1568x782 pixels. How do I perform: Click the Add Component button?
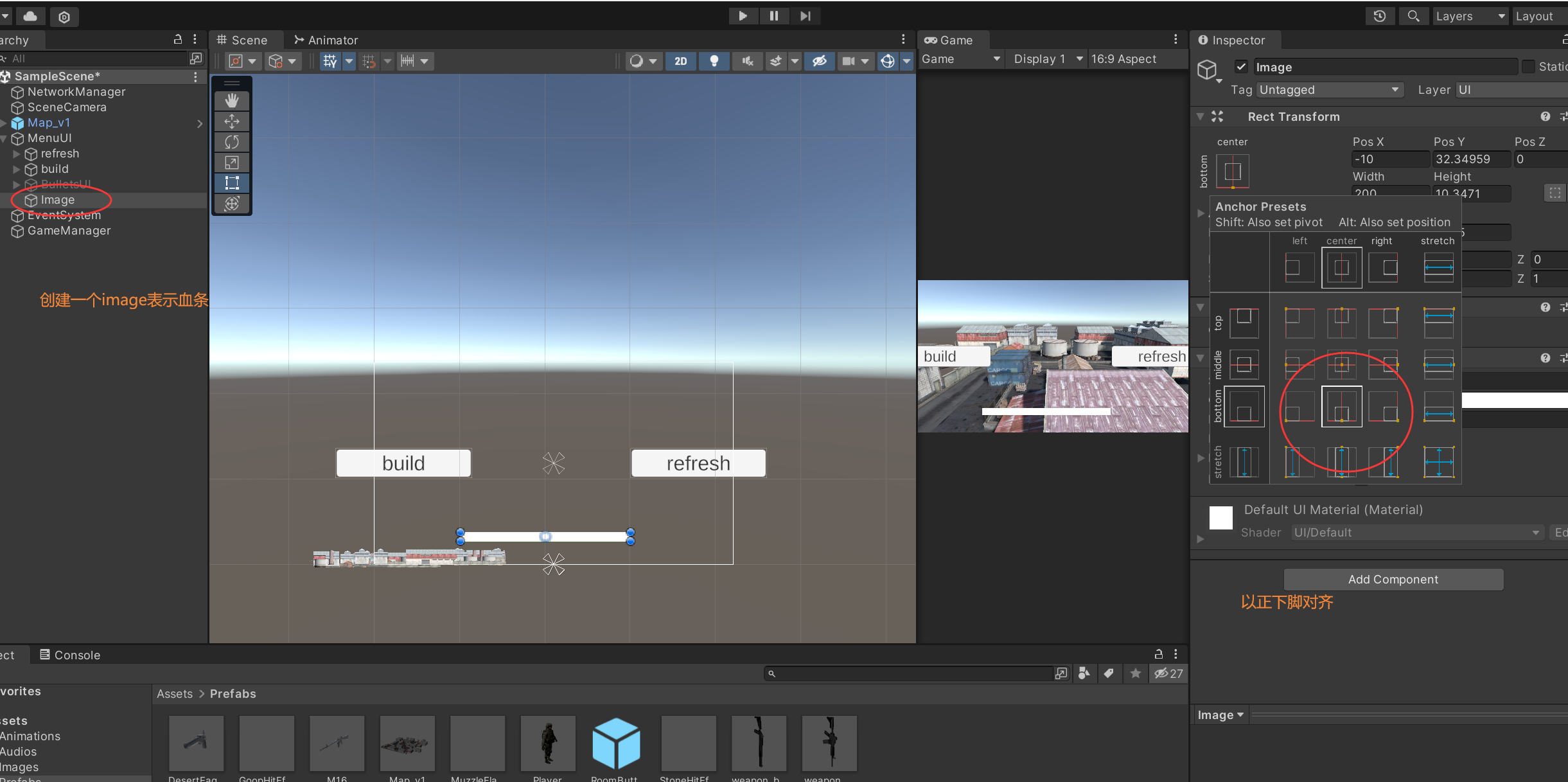[x=1393, y=580]
